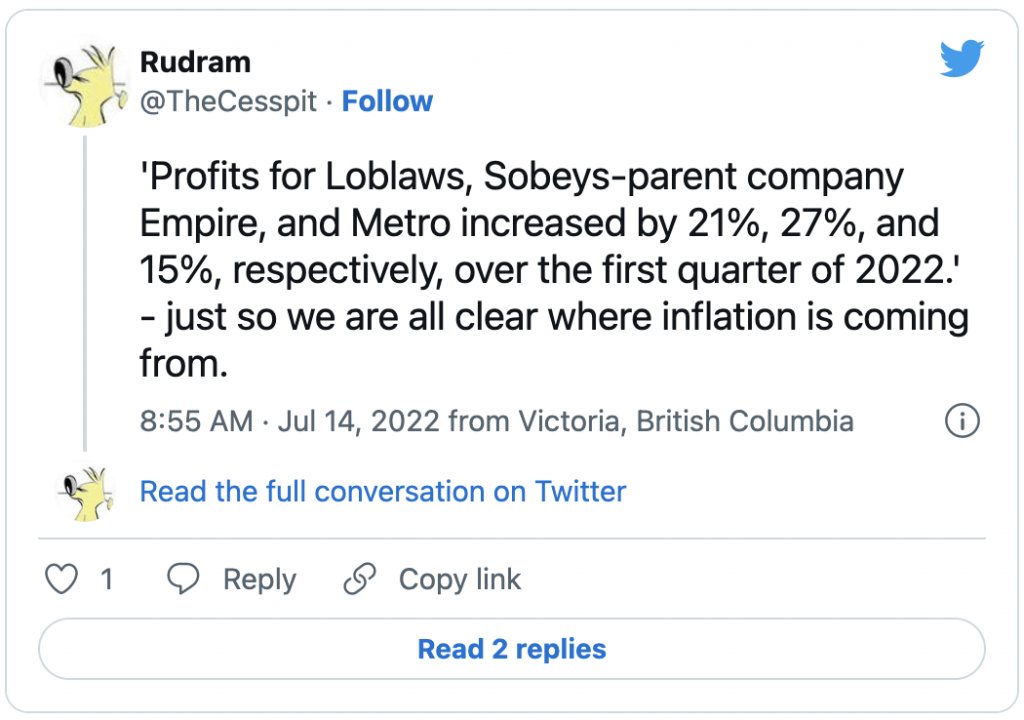Click the Twitter bird logo
This screenshot has width=1024, height=720.
[x=962, y=60]
